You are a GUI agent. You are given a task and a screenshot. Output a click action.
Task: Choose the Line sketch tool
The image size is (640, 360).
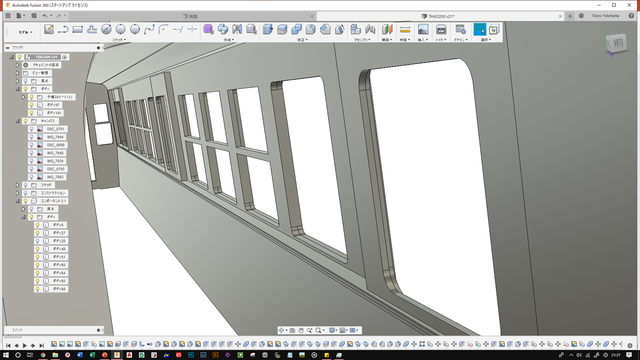[63, 29]
